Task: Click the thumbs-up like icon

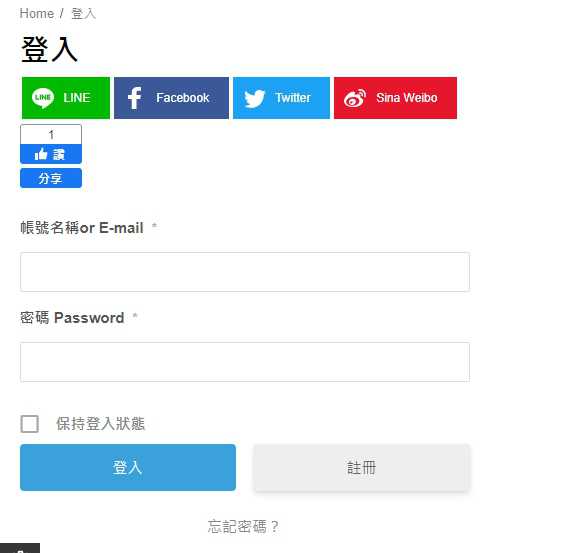Action: pyautogui.click(x=41, y=154)
